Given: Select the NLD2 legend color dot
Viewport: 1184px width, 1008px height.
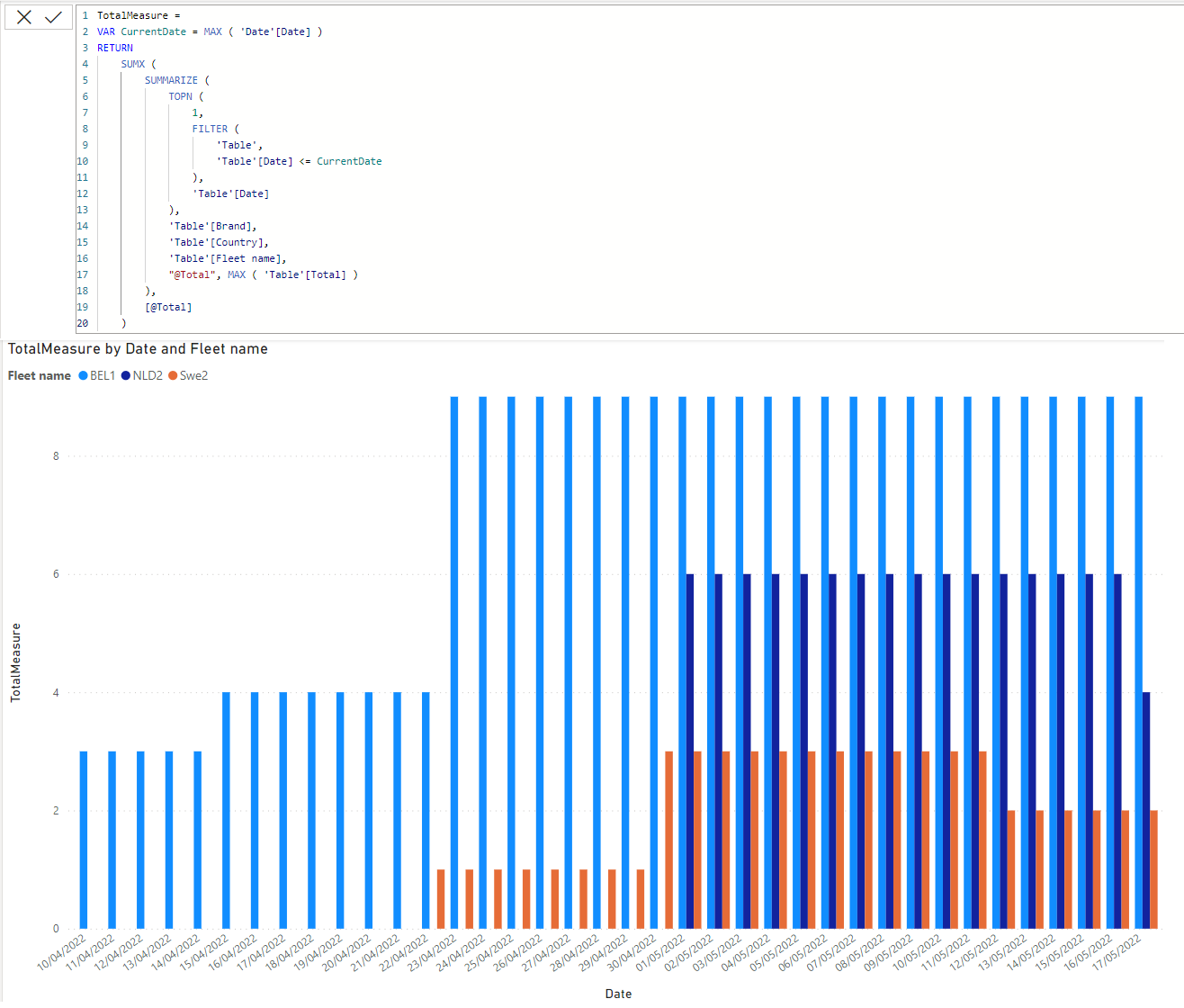Looking at the screenshot, I should (126, 376).
